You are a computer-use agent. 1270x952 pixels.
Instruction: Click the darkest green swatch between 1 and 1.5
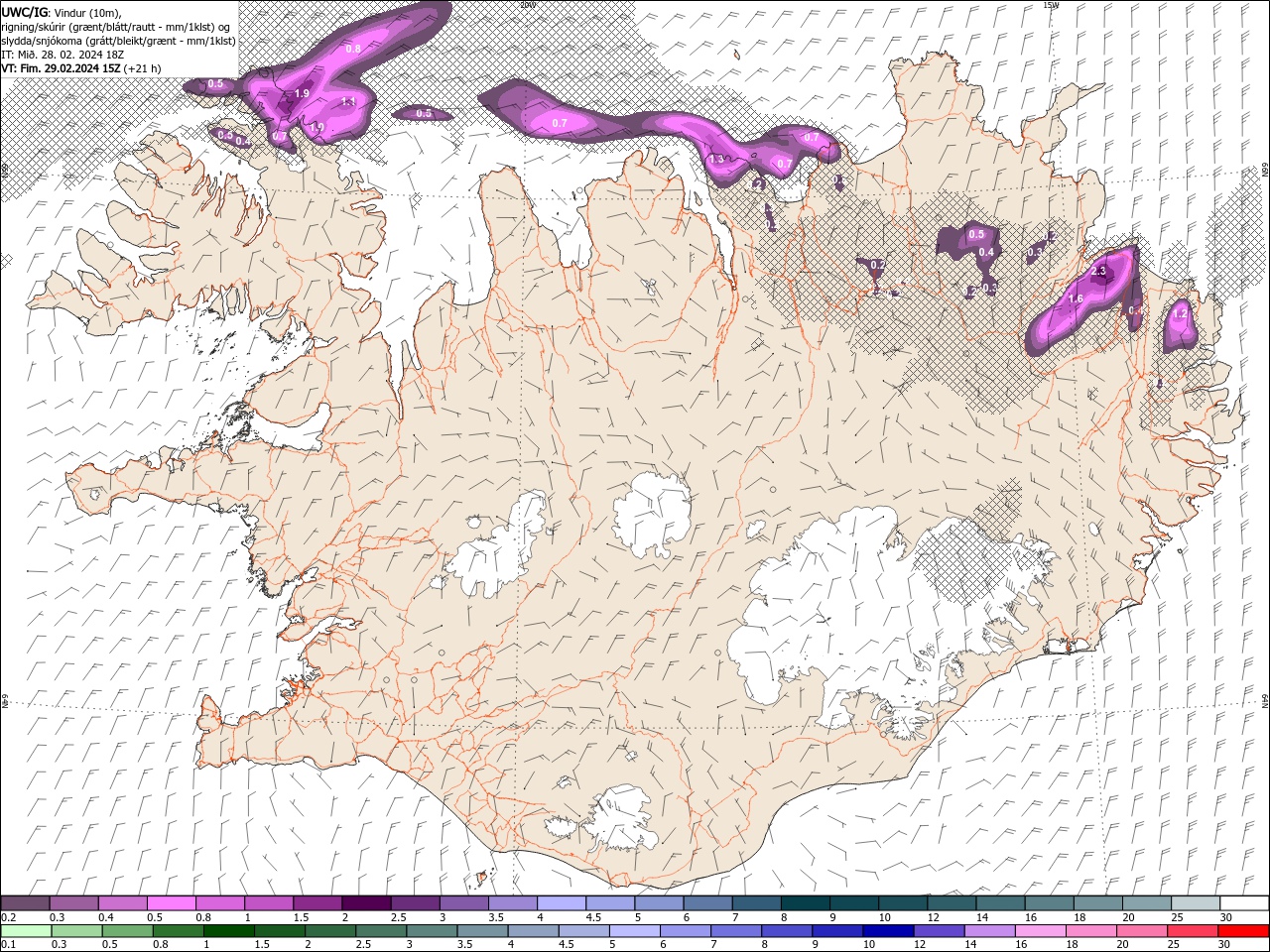(x=228, y=931)
